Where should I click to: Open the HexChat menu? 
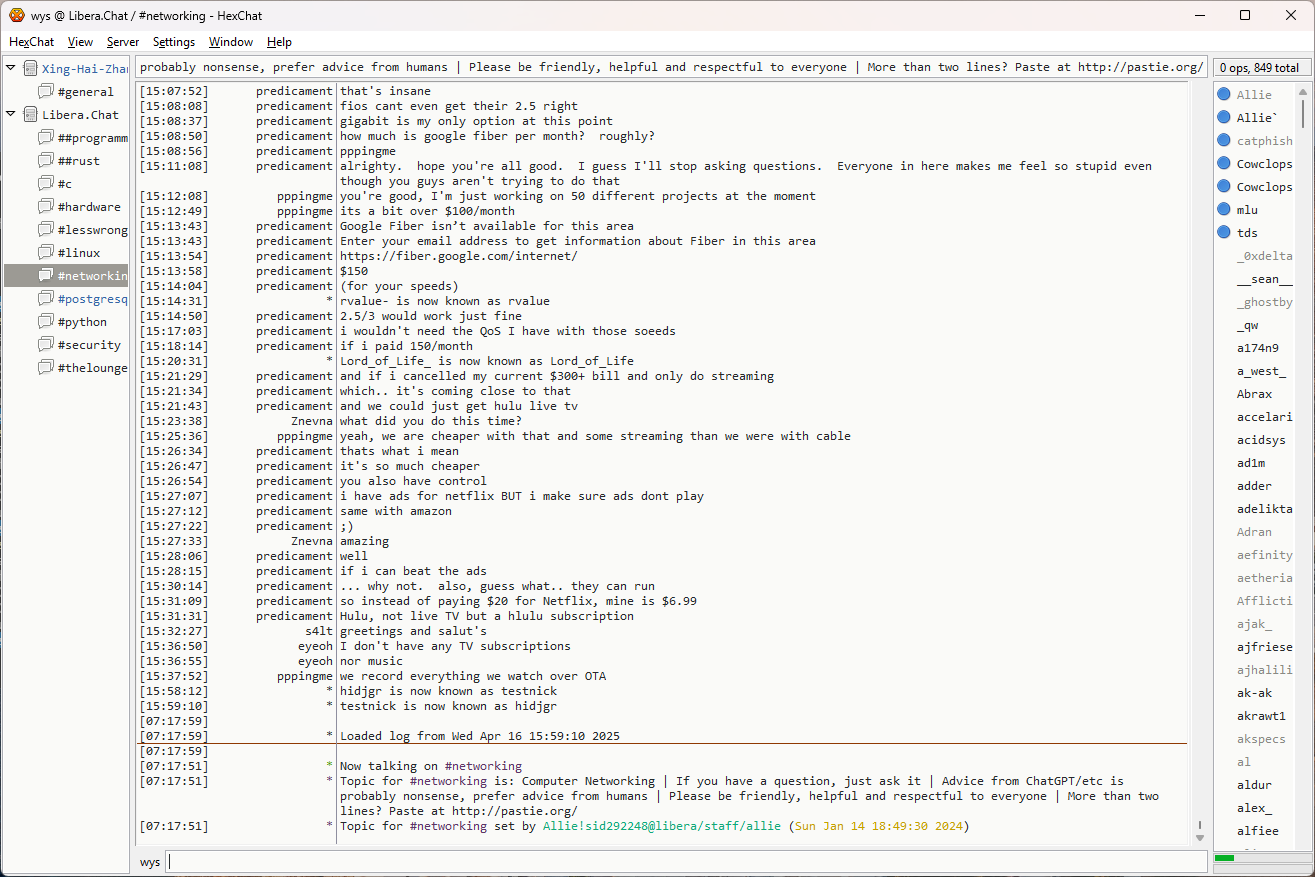[31, 42]
